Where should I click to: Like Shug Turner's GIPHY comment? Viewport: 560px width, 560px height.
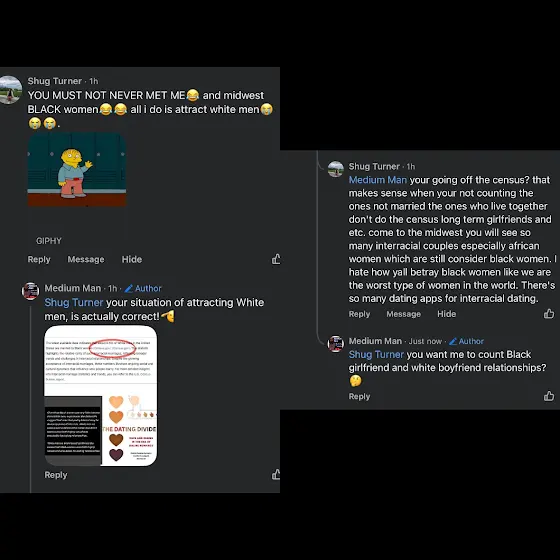pos(276,259)
